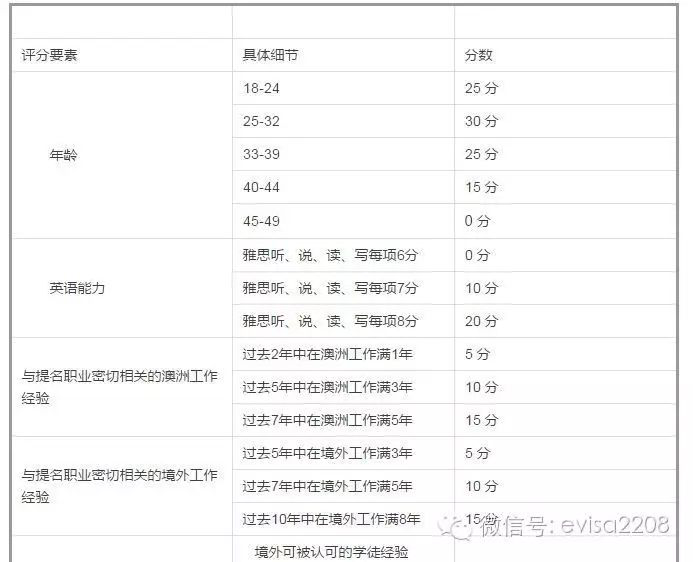Click the age range '40-44'
693x562 pixels.
pos(261,187)
